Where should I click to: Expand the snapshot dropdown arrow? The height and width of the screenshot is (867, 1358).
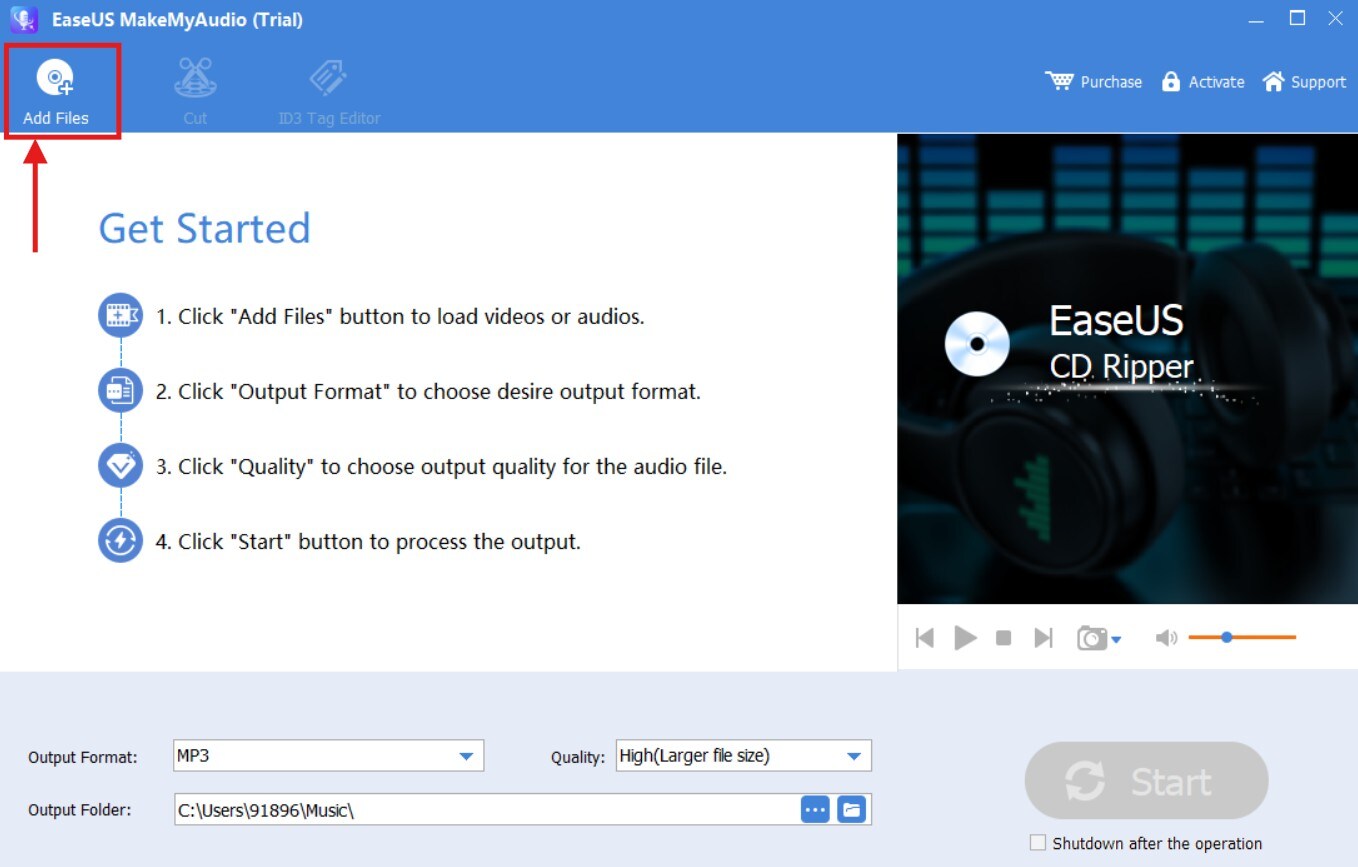[x=1116, y=640]
